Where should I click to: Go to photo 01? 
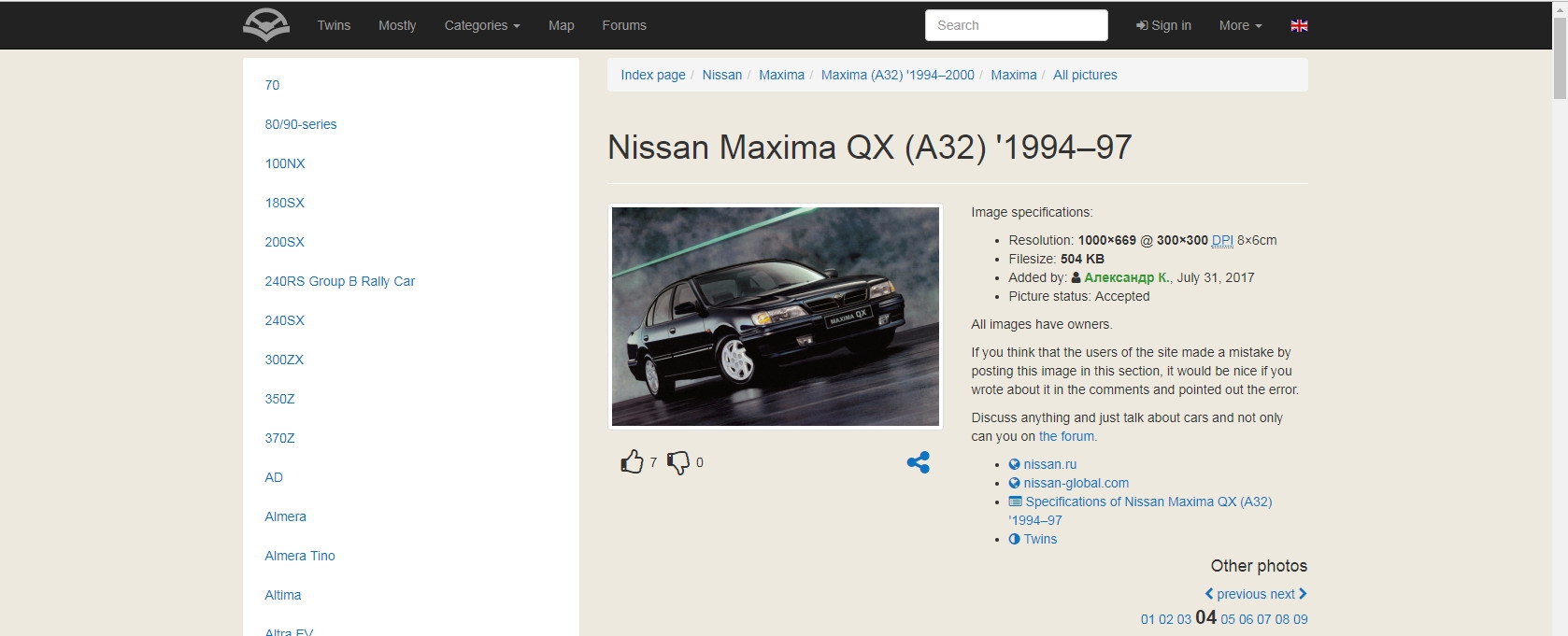pyautogui.click(x=1147, y=619)
